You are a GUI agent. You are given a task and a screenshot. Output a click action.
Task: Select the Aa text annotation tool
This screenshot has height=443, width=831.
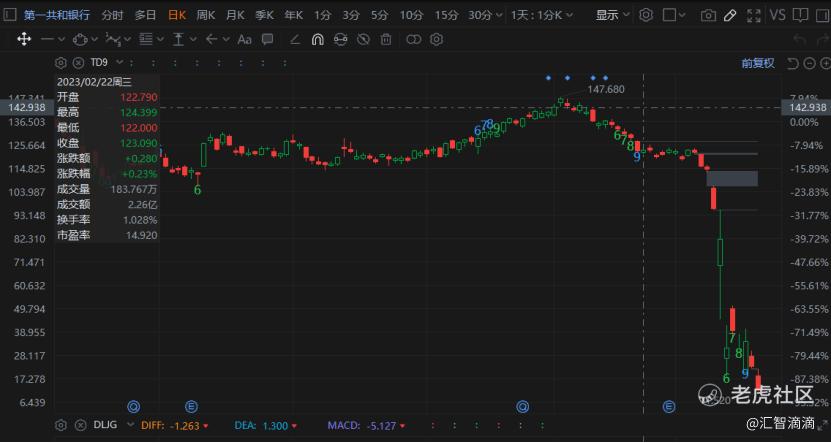click(x=244, y=39)
